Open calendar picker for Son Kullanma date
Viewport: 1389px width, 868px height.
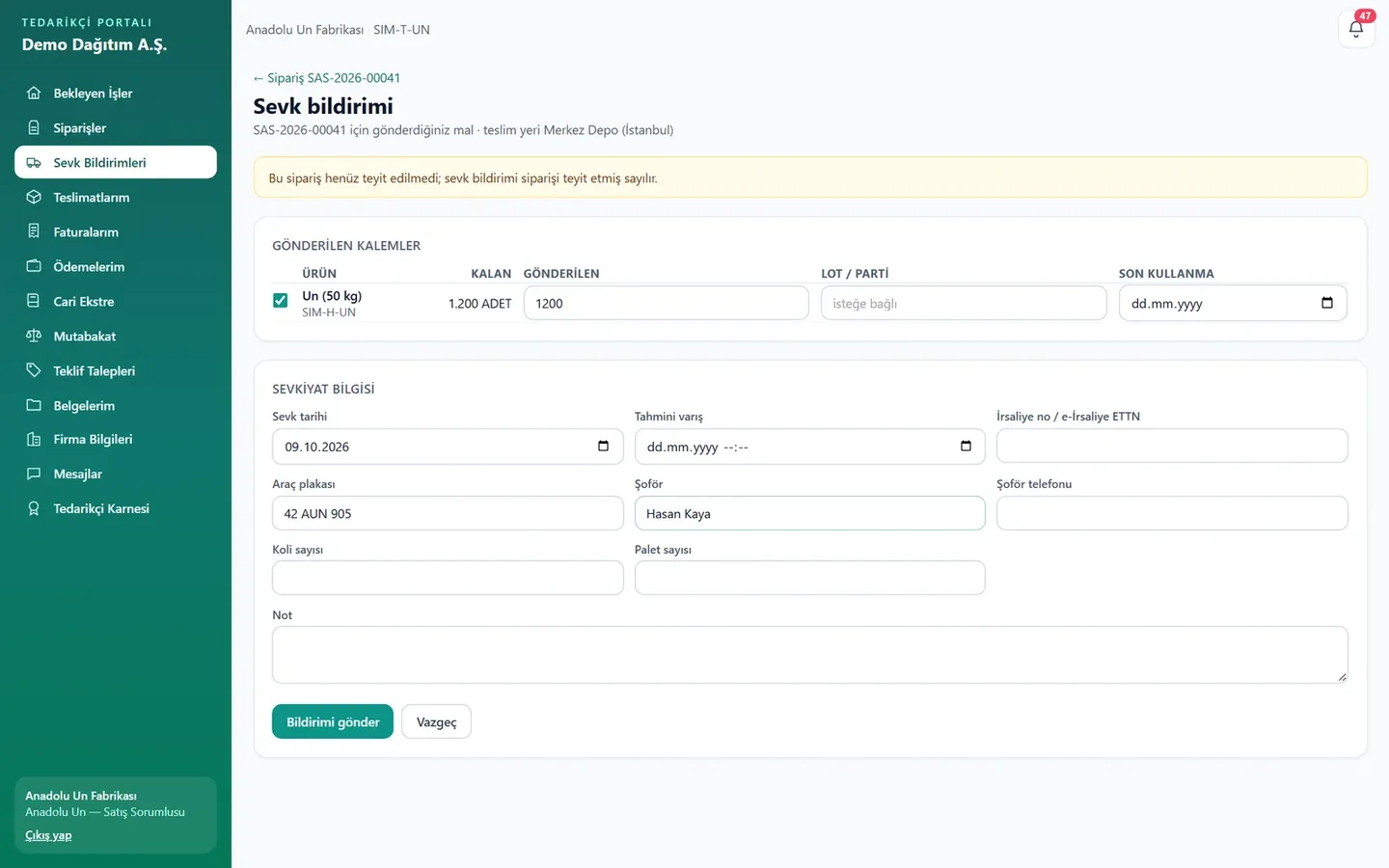[1327, 303]
